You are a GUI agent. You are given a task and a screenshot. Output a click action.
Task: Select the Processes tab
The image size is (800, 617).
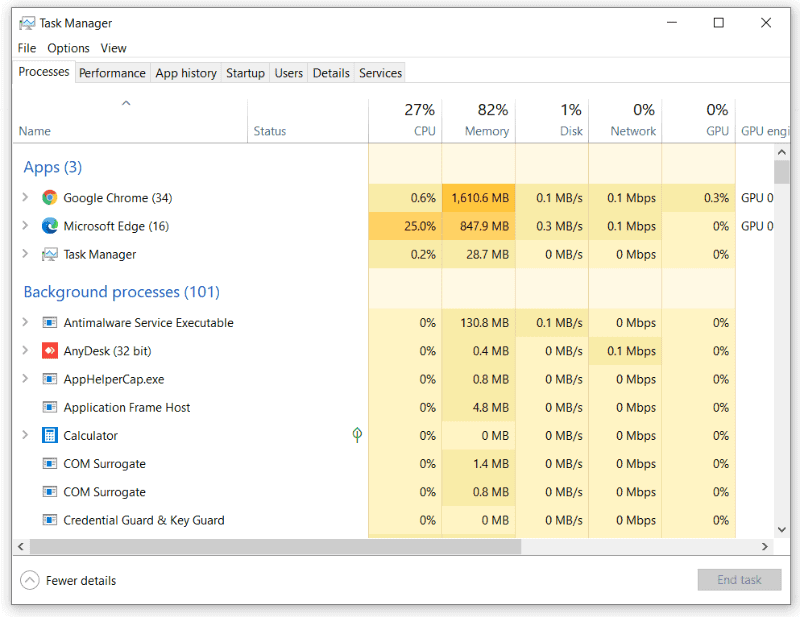pyautogui.click(x=44, y=71)
